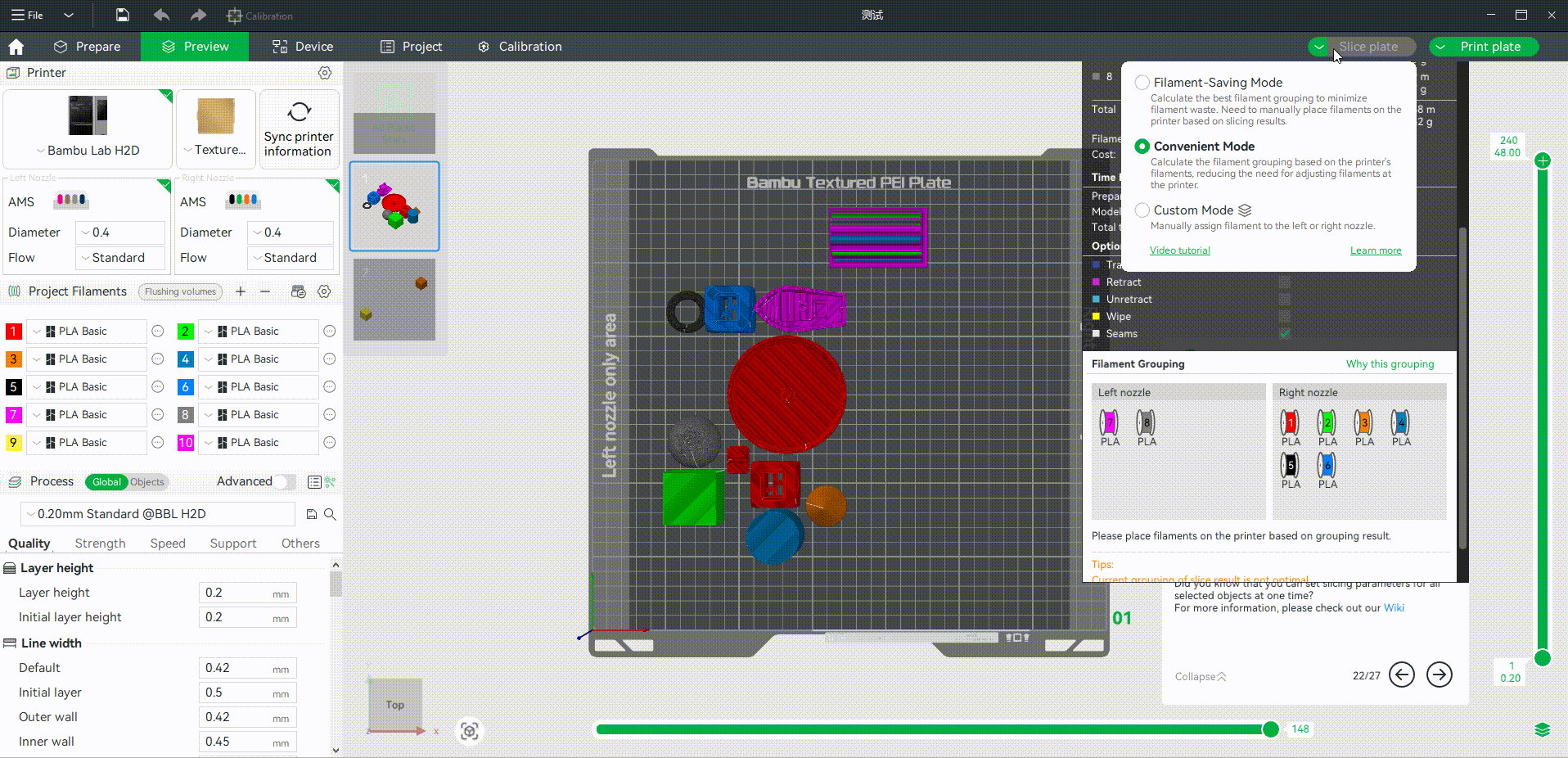Click the Layer height input field
The image size is (1568, 758).
[x=237, y=593]
